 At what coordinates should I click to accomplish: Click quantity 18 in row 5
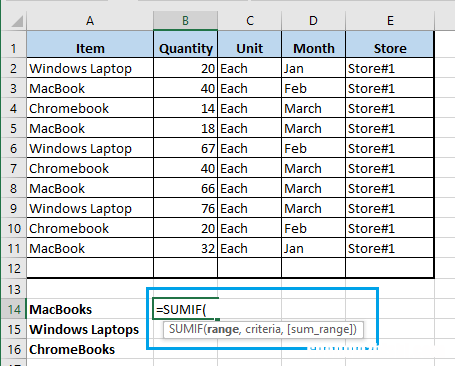pyautogui.click(x=185, y=128)
